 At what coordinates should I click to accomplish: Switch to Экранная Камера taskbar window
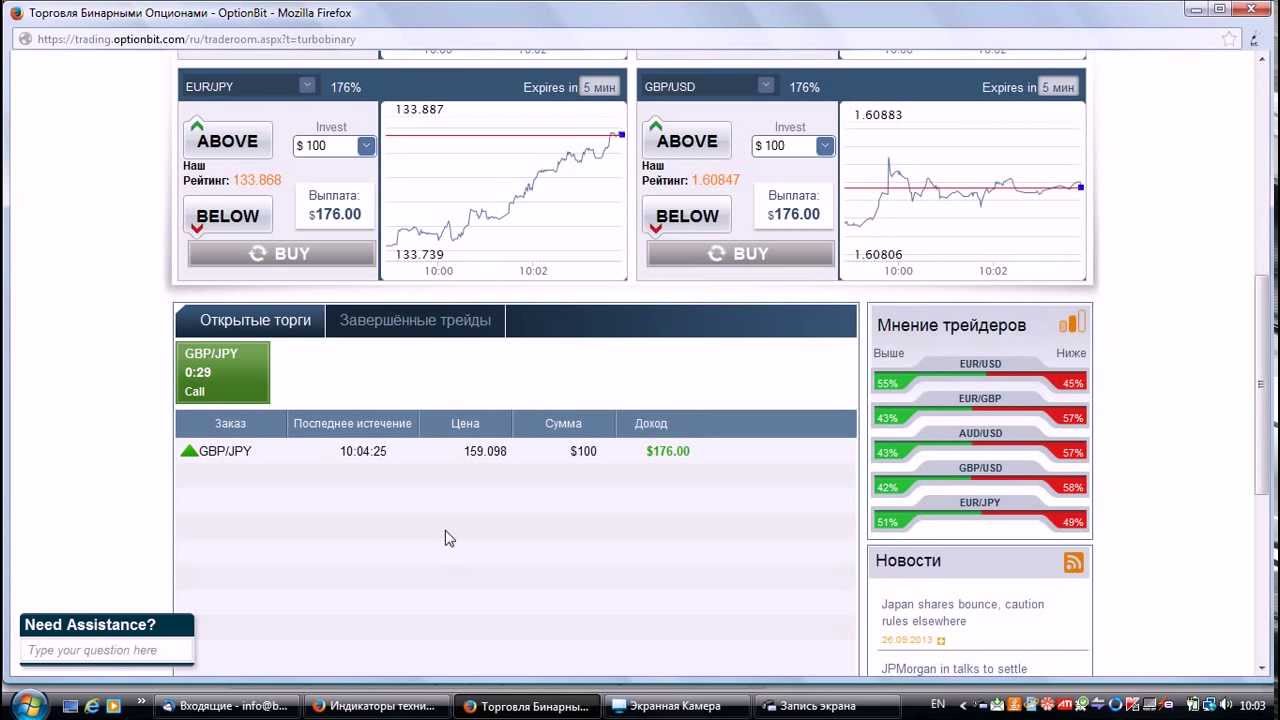(x=676, y=706)
